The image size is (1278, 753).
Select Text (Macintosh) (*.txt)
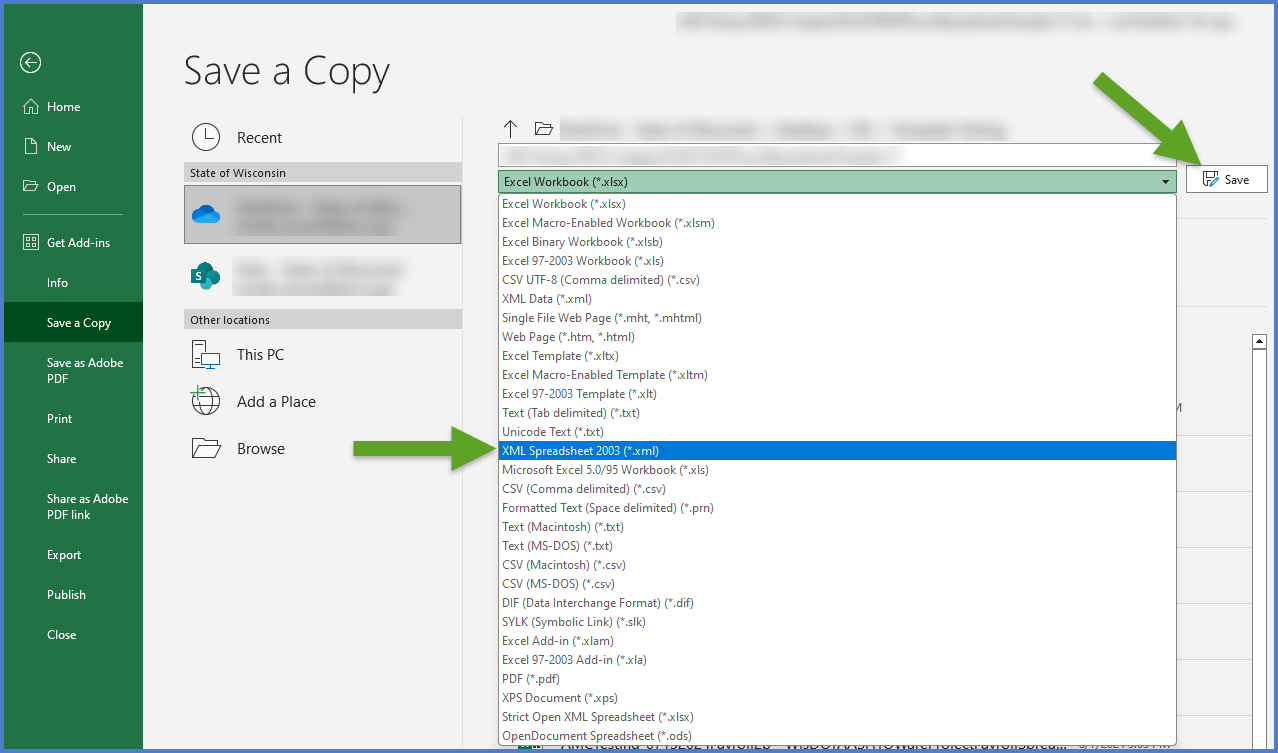pyautogui.click(x=837, y=527)
